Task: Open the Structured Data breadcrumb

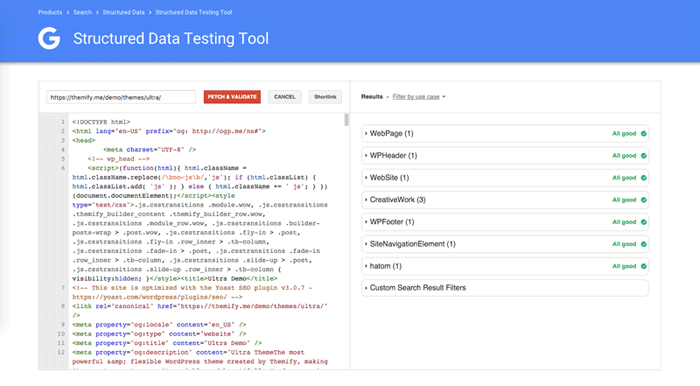Action: pos(124,12)
